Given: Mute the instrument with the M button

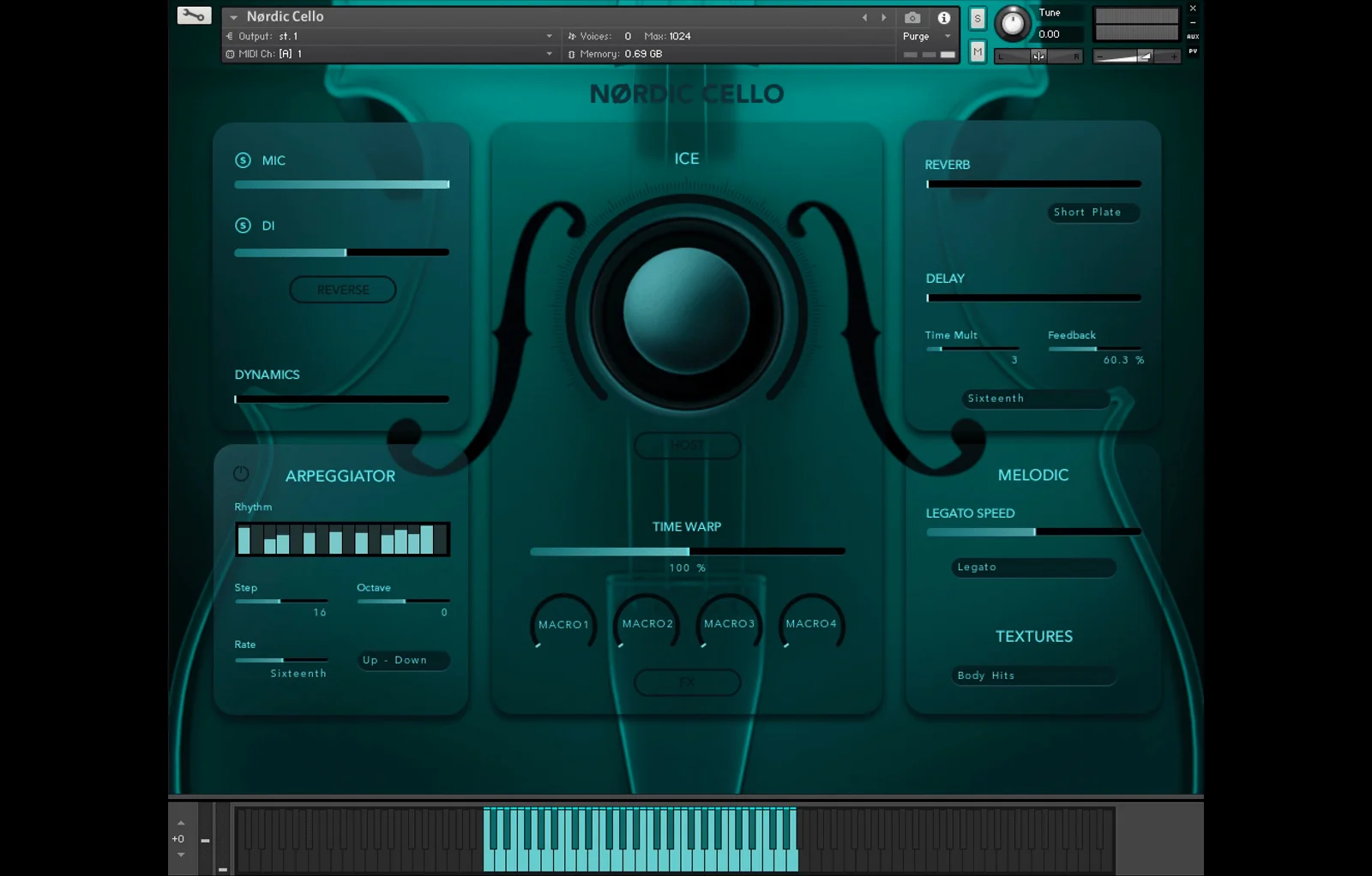Looking at the screenshot, I should pyautogui.click(x=978, y=52).
